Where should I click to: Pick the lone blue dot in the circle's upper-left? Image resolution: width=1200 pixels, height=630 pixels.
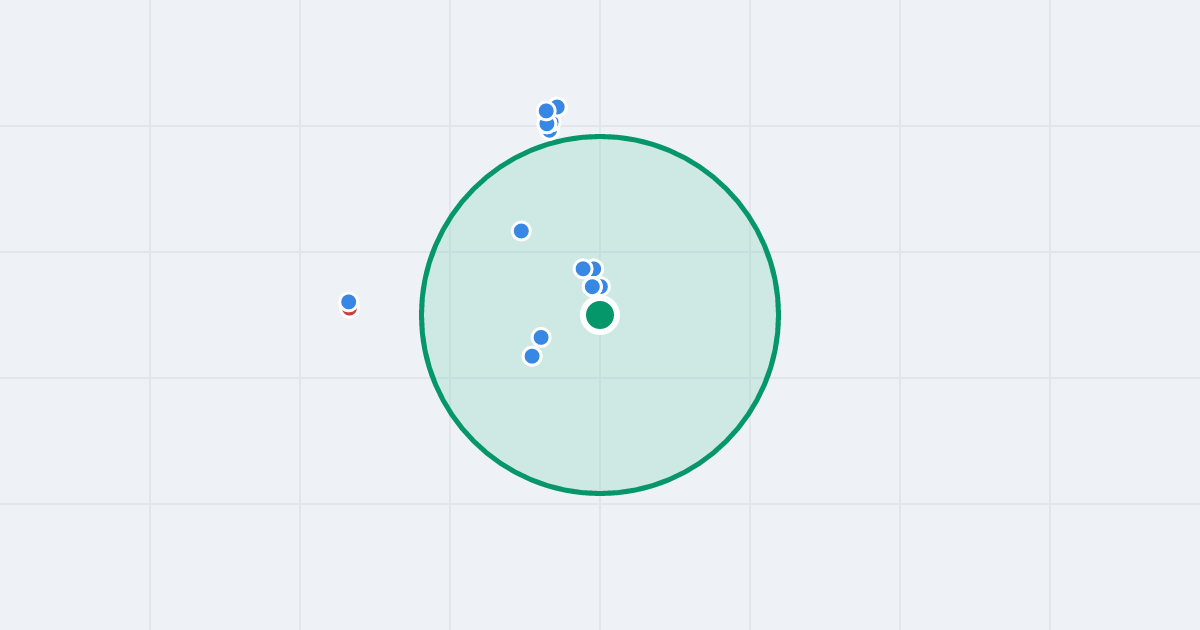(x=521, y=231)
